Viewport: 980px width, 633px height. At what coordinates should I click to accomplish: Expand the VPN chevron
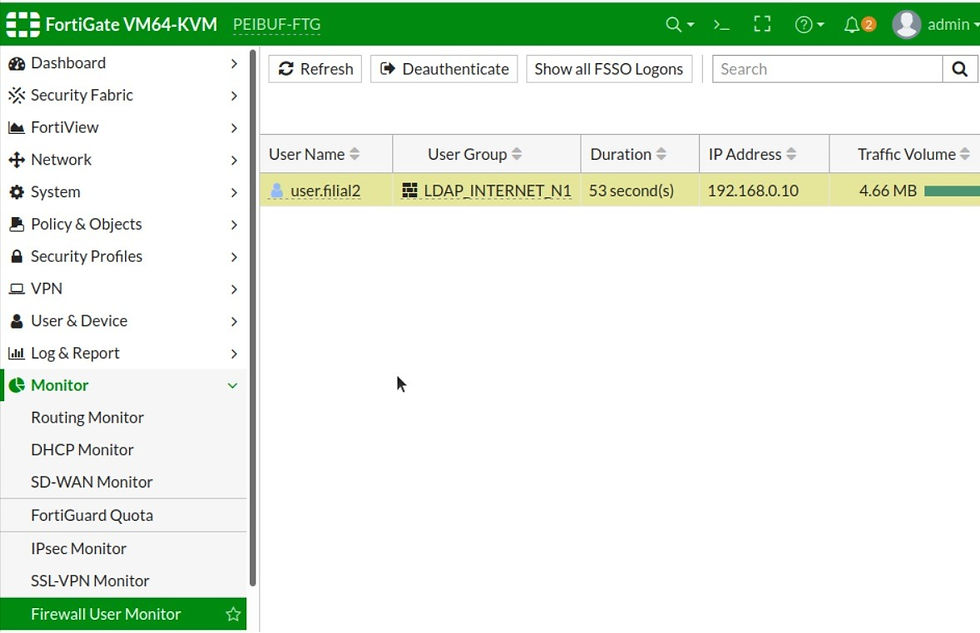pyautogui.click(x=234, y=289)
